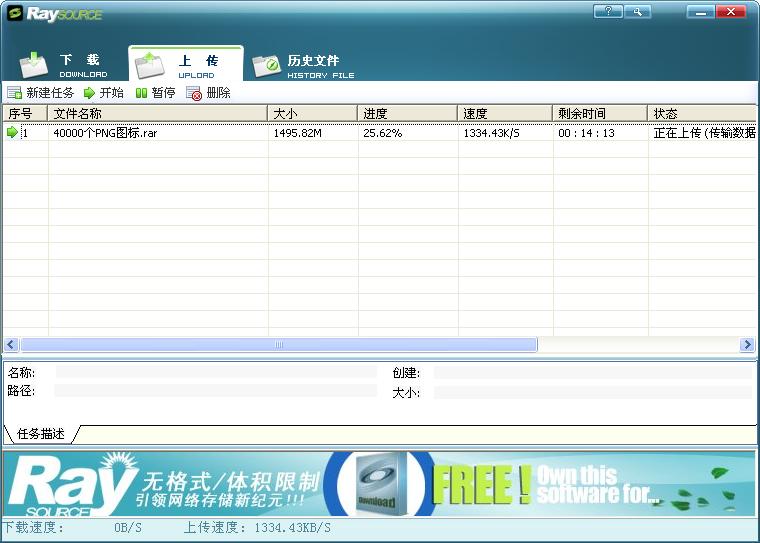Sort by the 大小 column header
Viewport: 760px width, 543px height.
tap(313, 113)
